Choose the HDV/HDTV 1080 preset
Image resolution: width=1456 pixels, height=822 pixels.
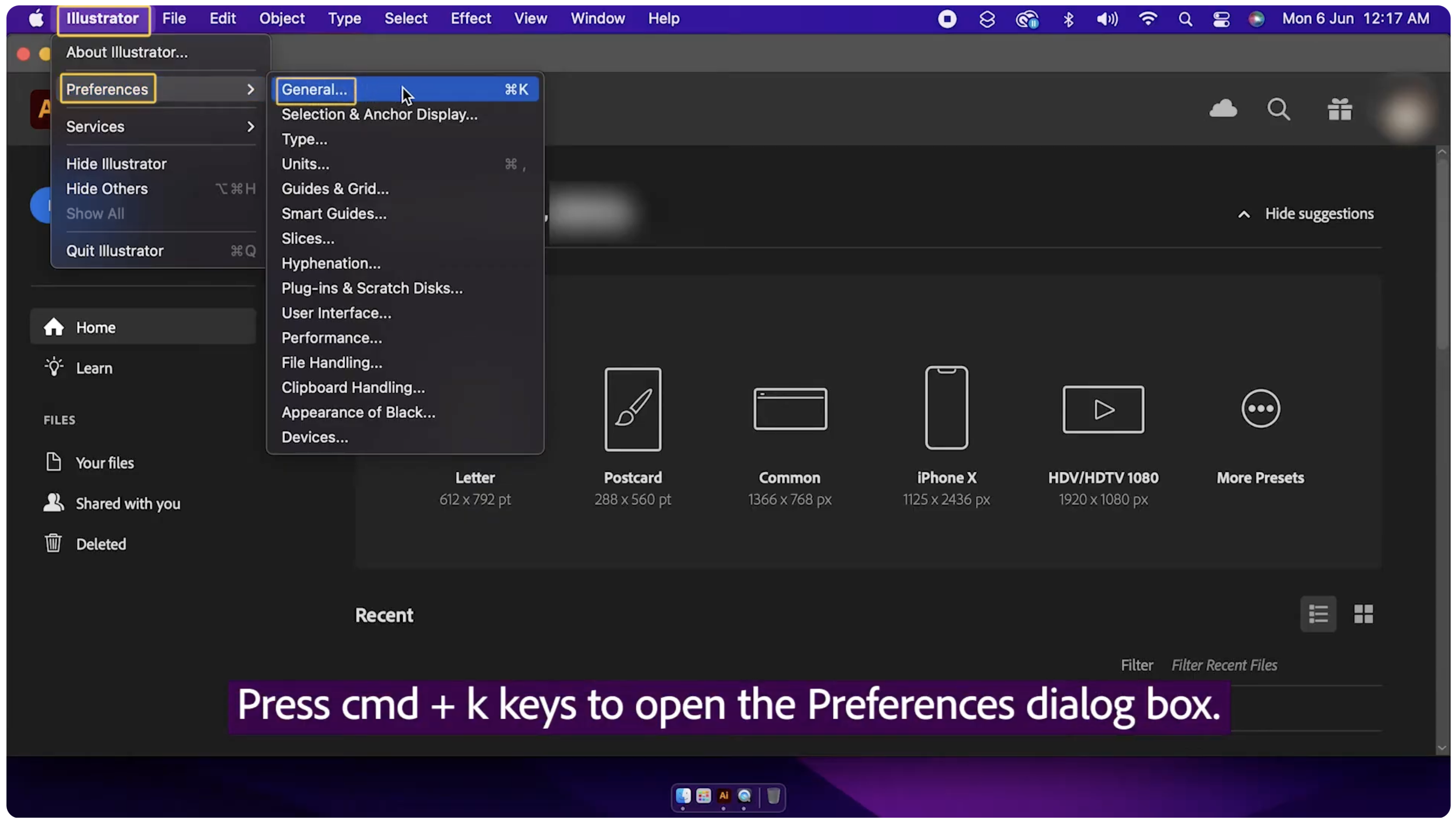pyautogui.click(x=1103, y=409)
